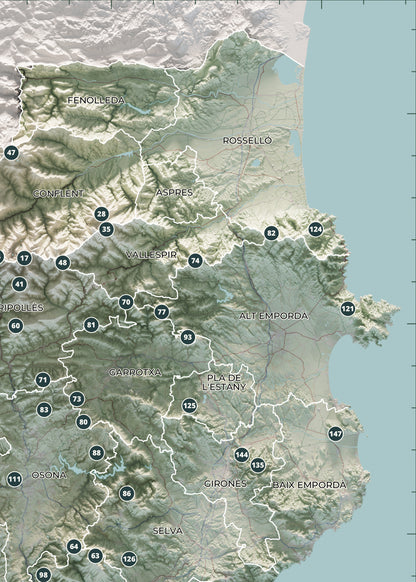Click the marker labeled 17
The image size is (416, 582).
point(24,258)
